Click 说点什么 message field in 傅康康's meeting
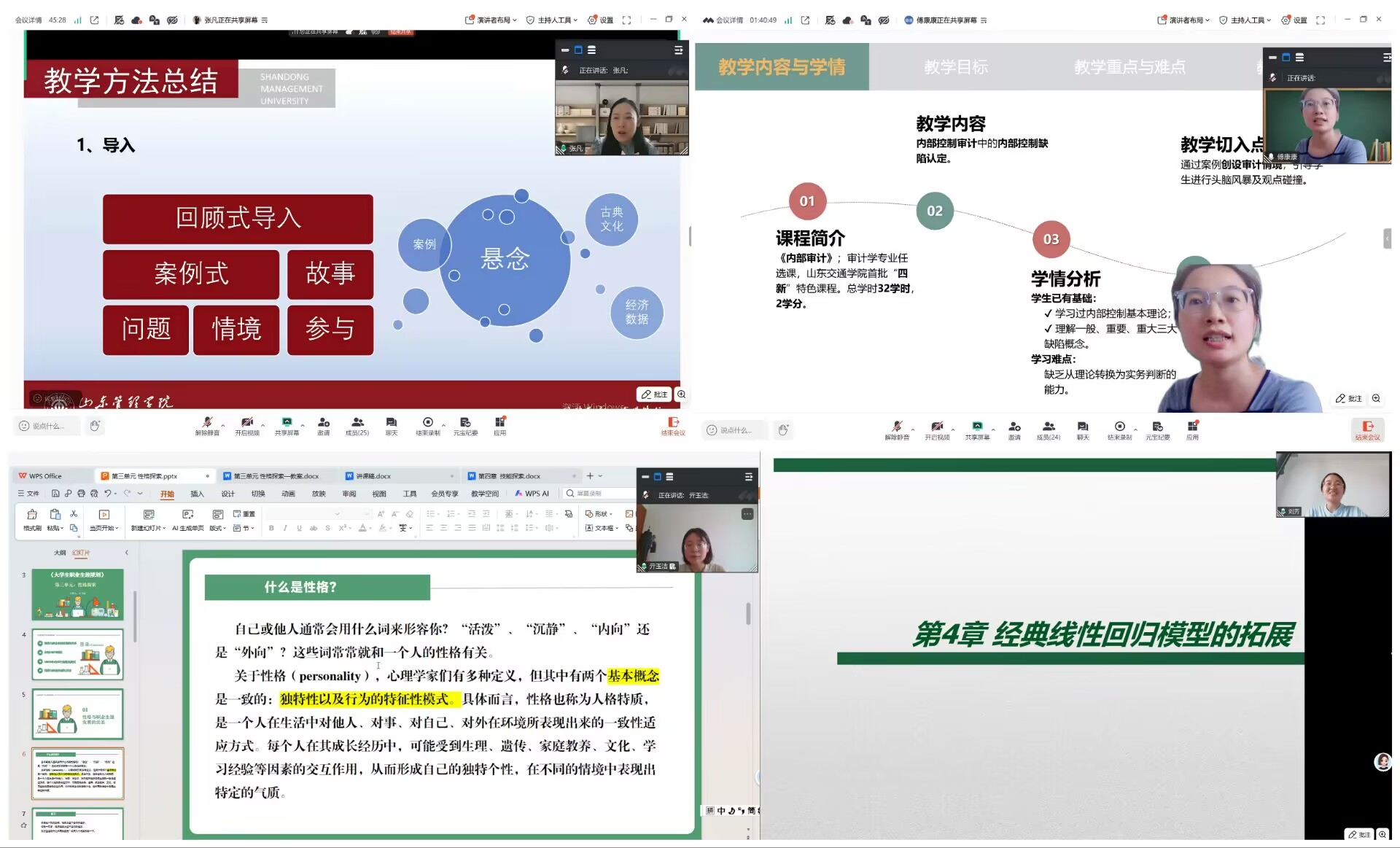Image resolution: width=1400 pixels, height=848 pixels. pyautogui.click(x=735, y=430)
